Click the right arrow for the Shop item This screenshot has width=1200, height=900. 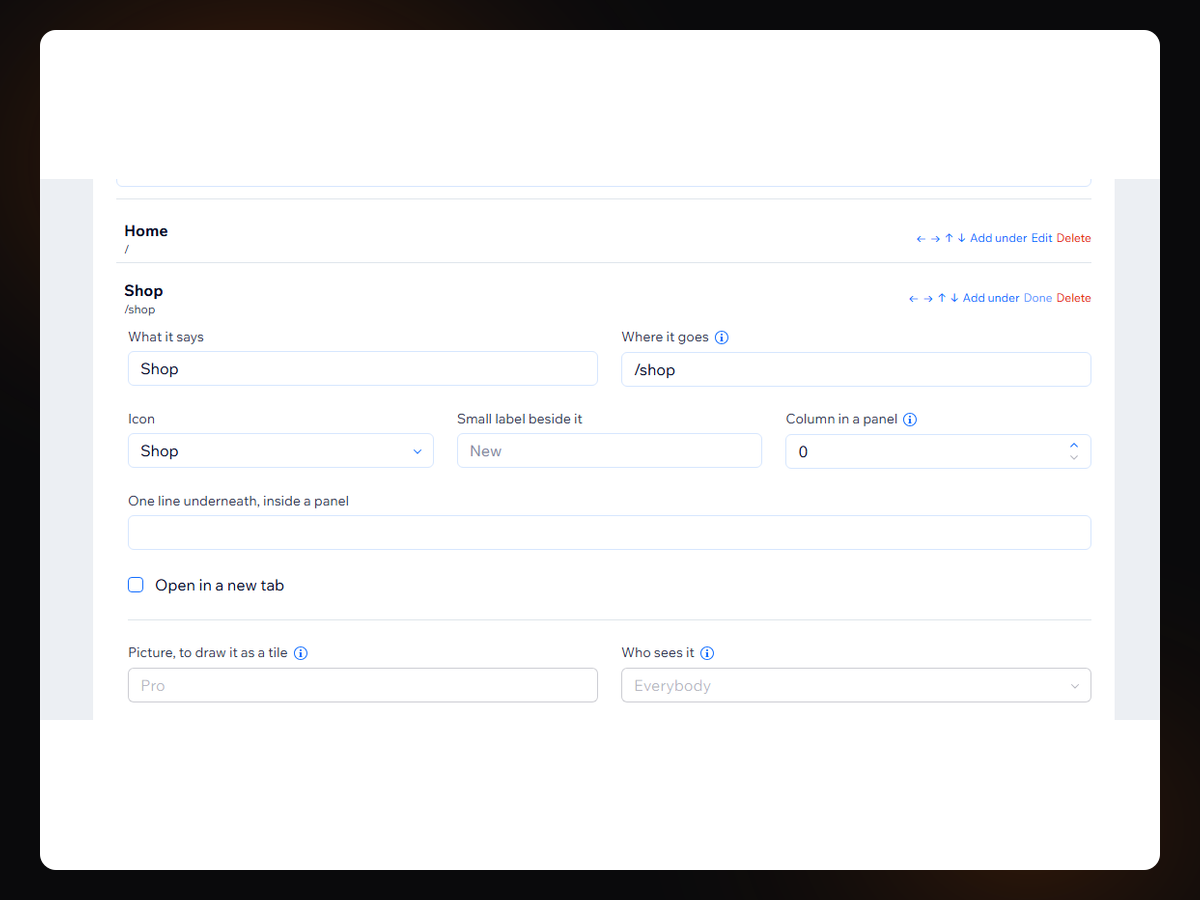(x=928, y=298)
